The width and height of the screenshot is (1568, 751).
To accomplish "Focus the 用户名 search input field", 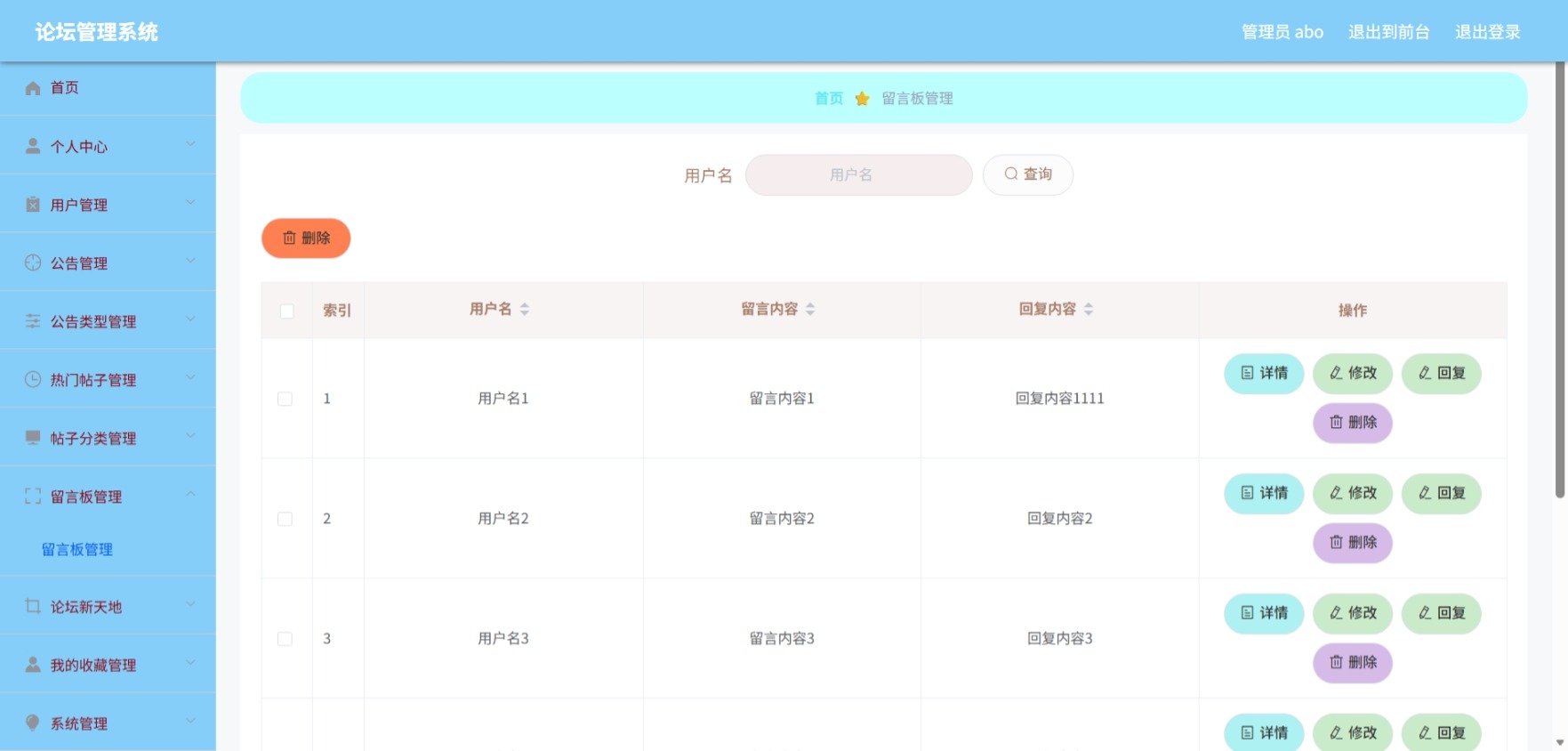I will [858, 174].
